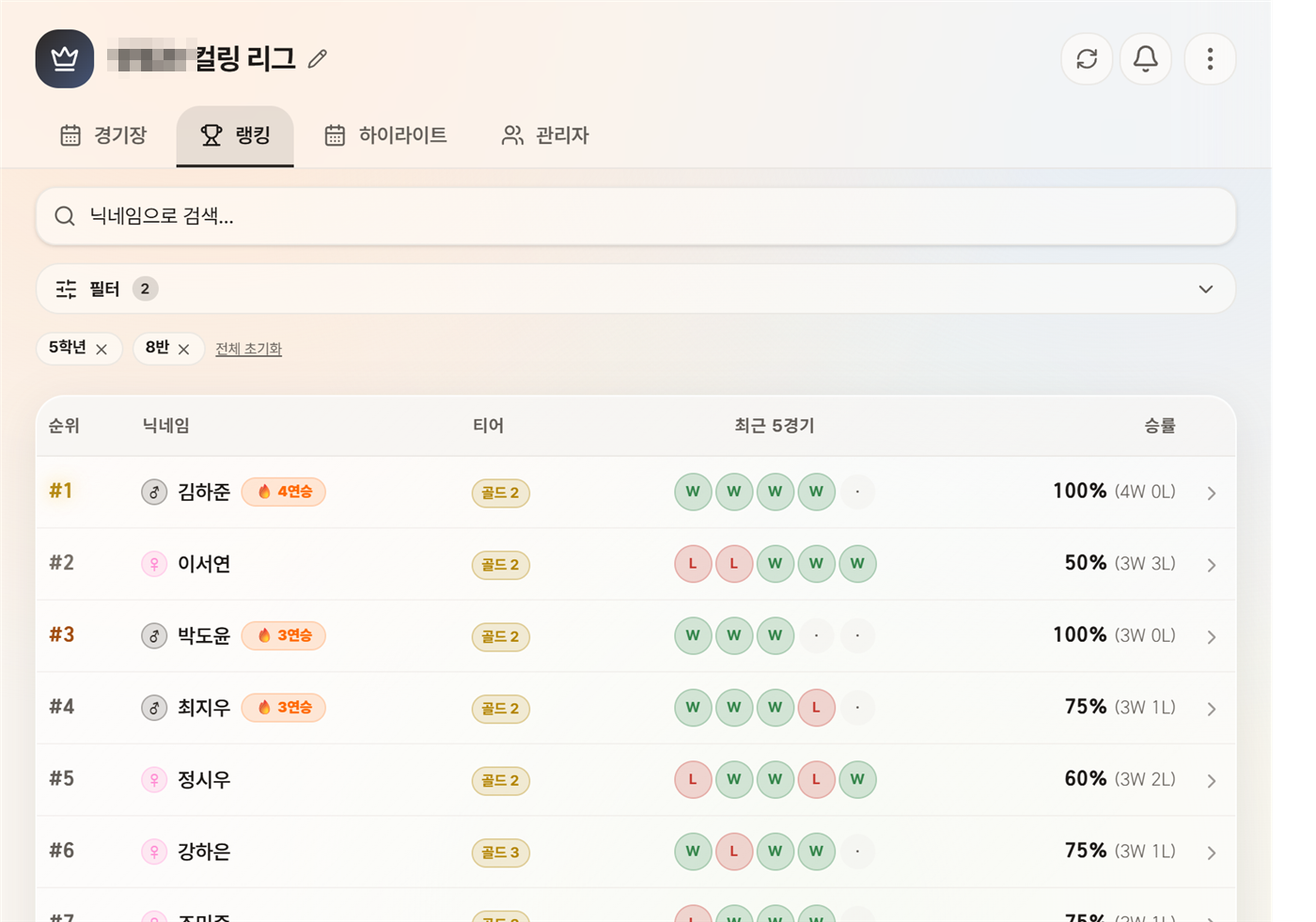Click 정시우's 골드 2 tier badge
This screenshot has height=922, width=1316.
[x=501, y=780]
